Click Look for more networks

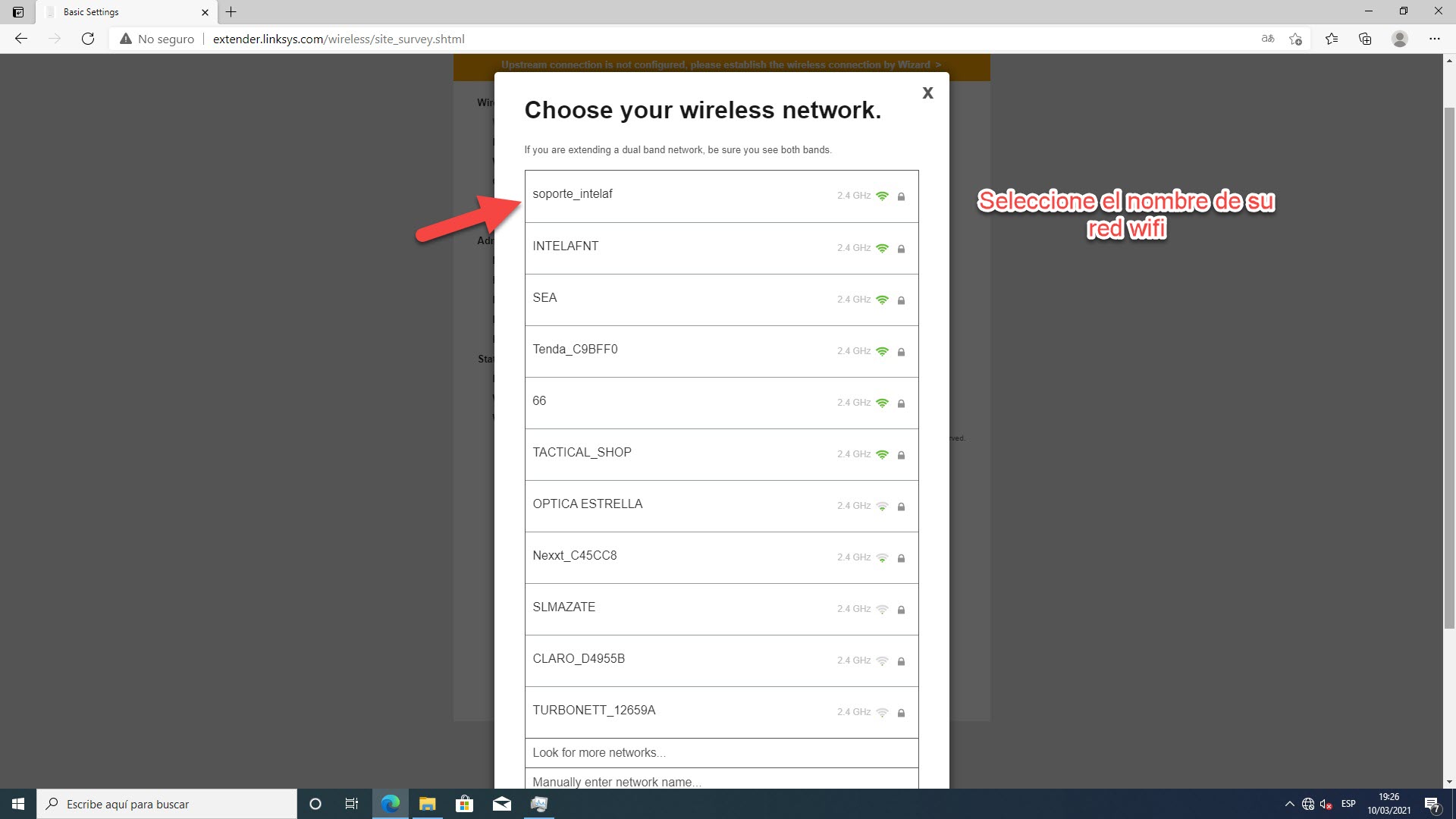click(599, 752)
